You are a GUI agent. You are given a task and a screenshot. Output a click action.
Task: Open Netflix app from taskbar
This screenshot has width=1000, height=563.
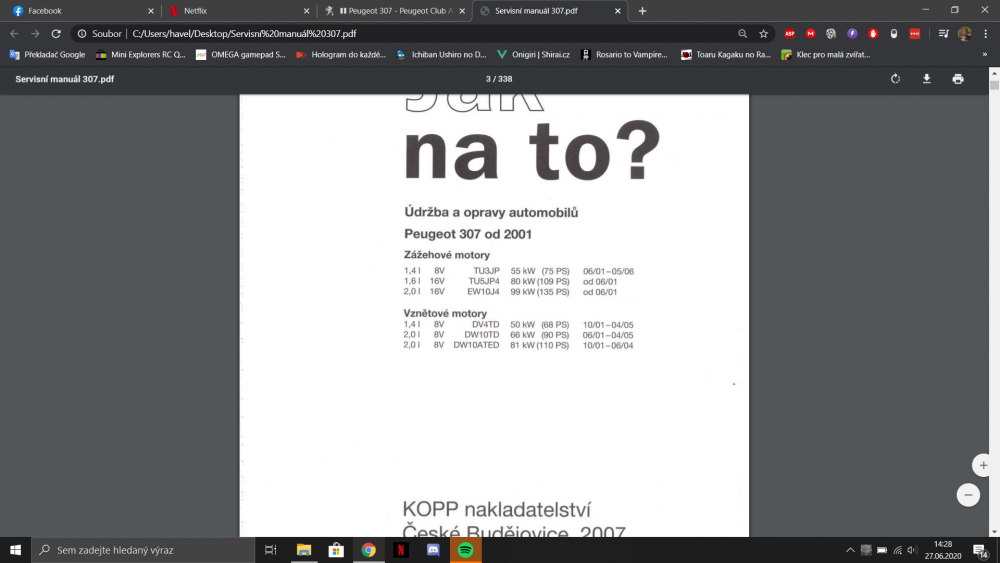tap(401, 550)
